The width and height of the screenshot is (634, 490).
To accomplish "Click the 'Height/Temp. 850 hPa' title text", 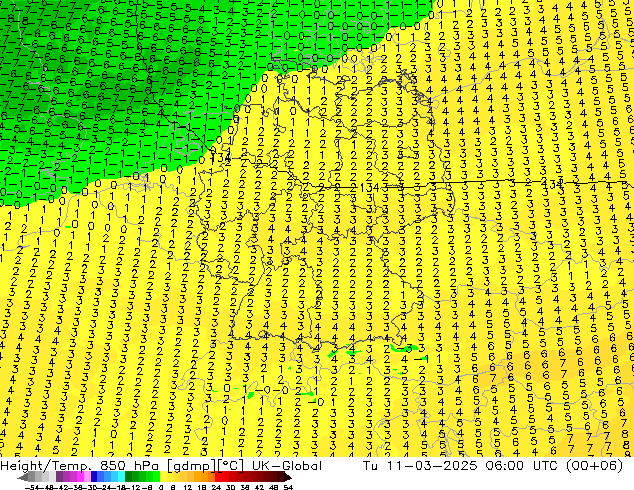I will point(78,466).
